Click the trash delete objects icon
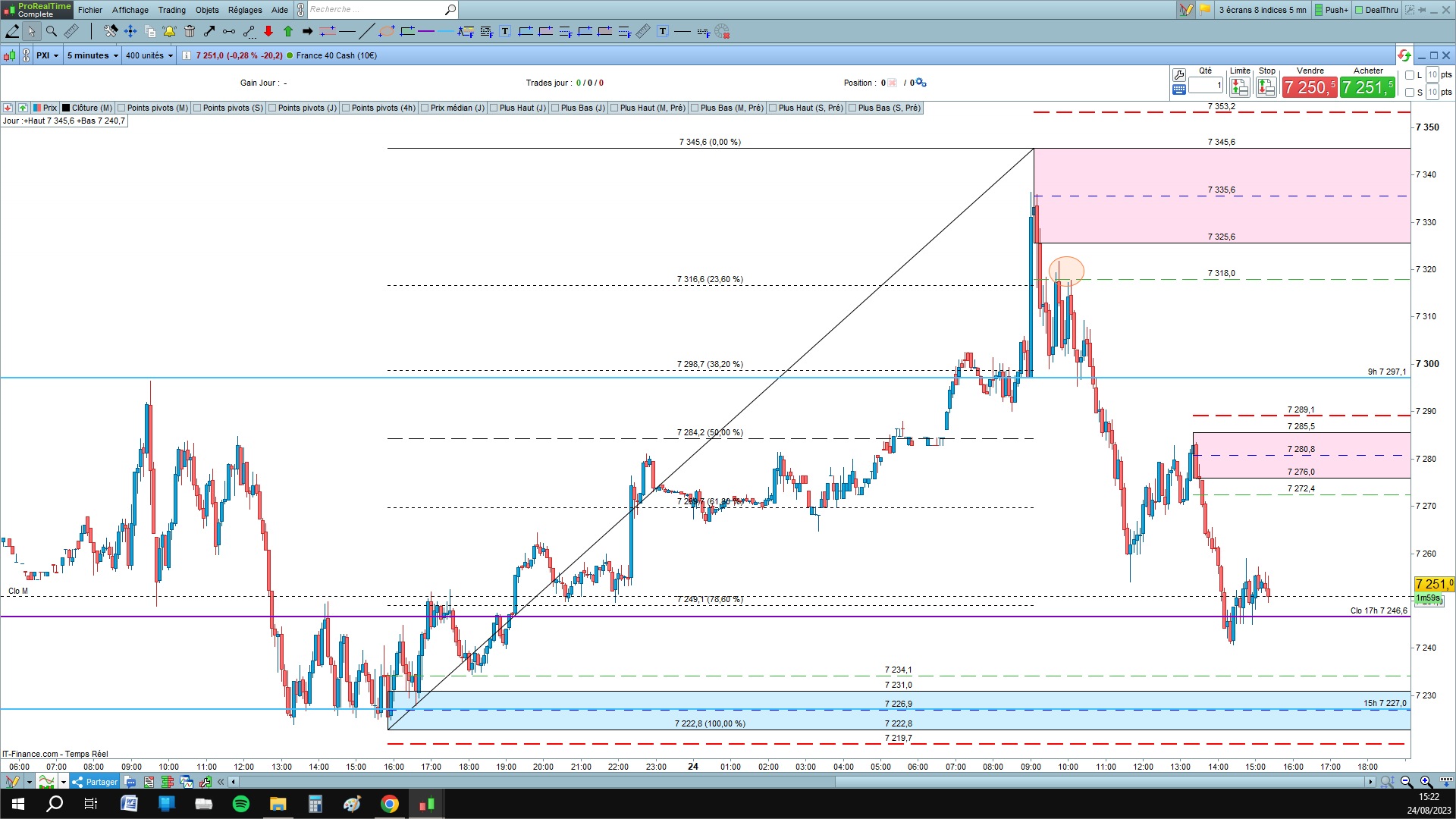The image size is (1456, 819). (190, 31)
